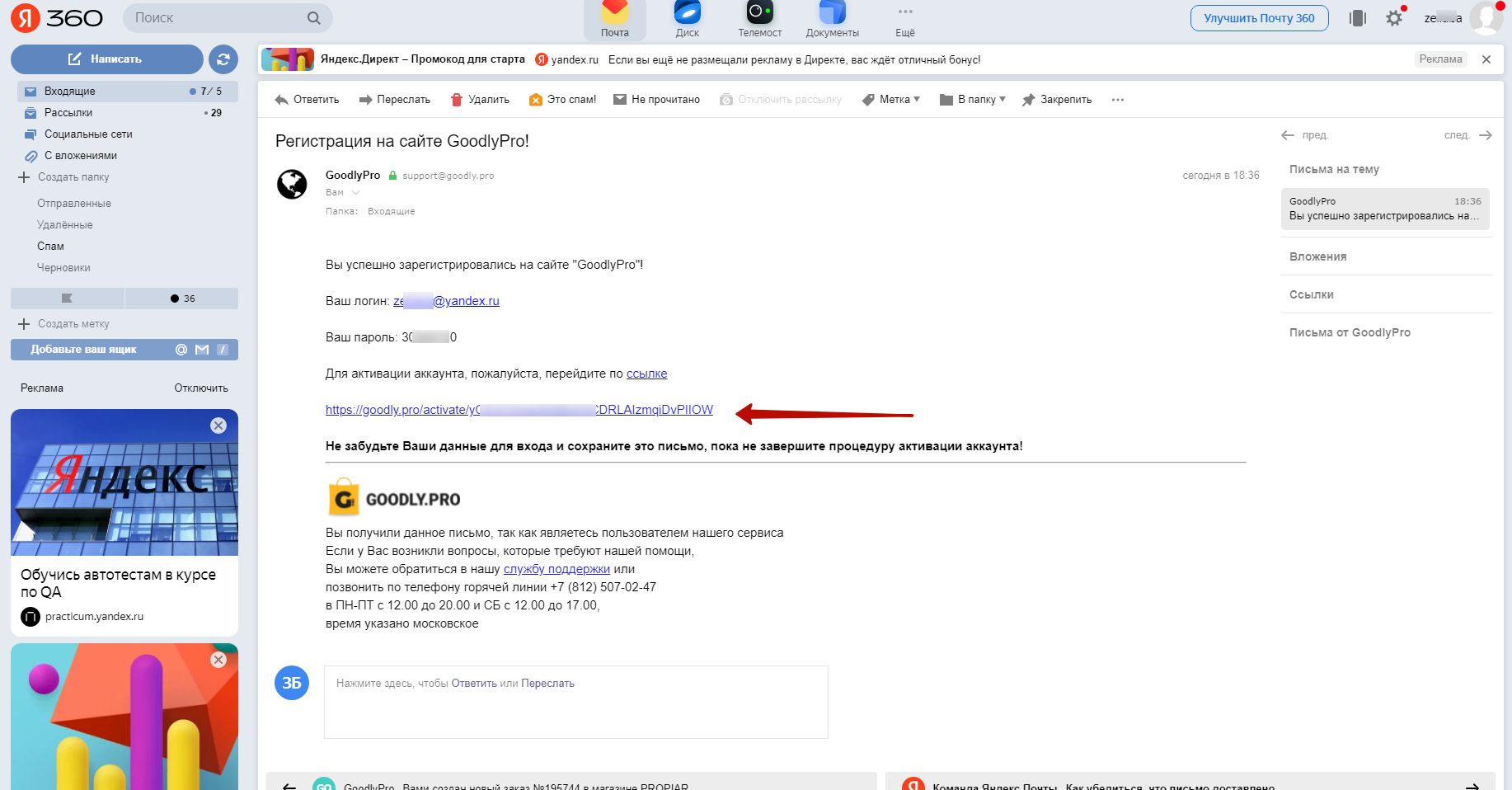Expand the В папку dropdown
Viewport: 1512px width, 790px height.
click(x=973, y=100)
